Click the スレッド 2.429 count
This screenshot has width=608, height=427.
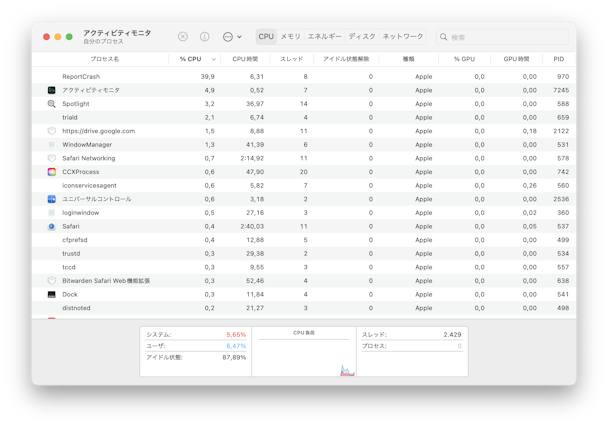tap(452, 334)
